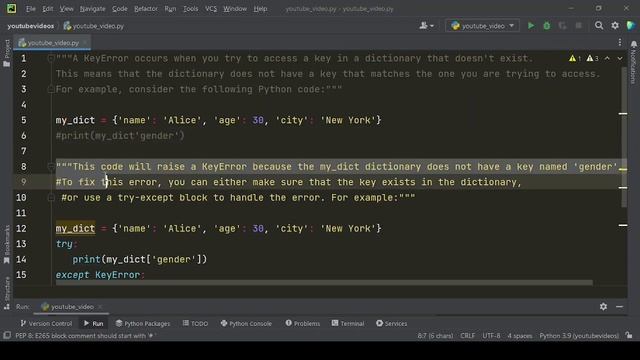
Task: Open the TODO tool window
Action: [195, 323]
